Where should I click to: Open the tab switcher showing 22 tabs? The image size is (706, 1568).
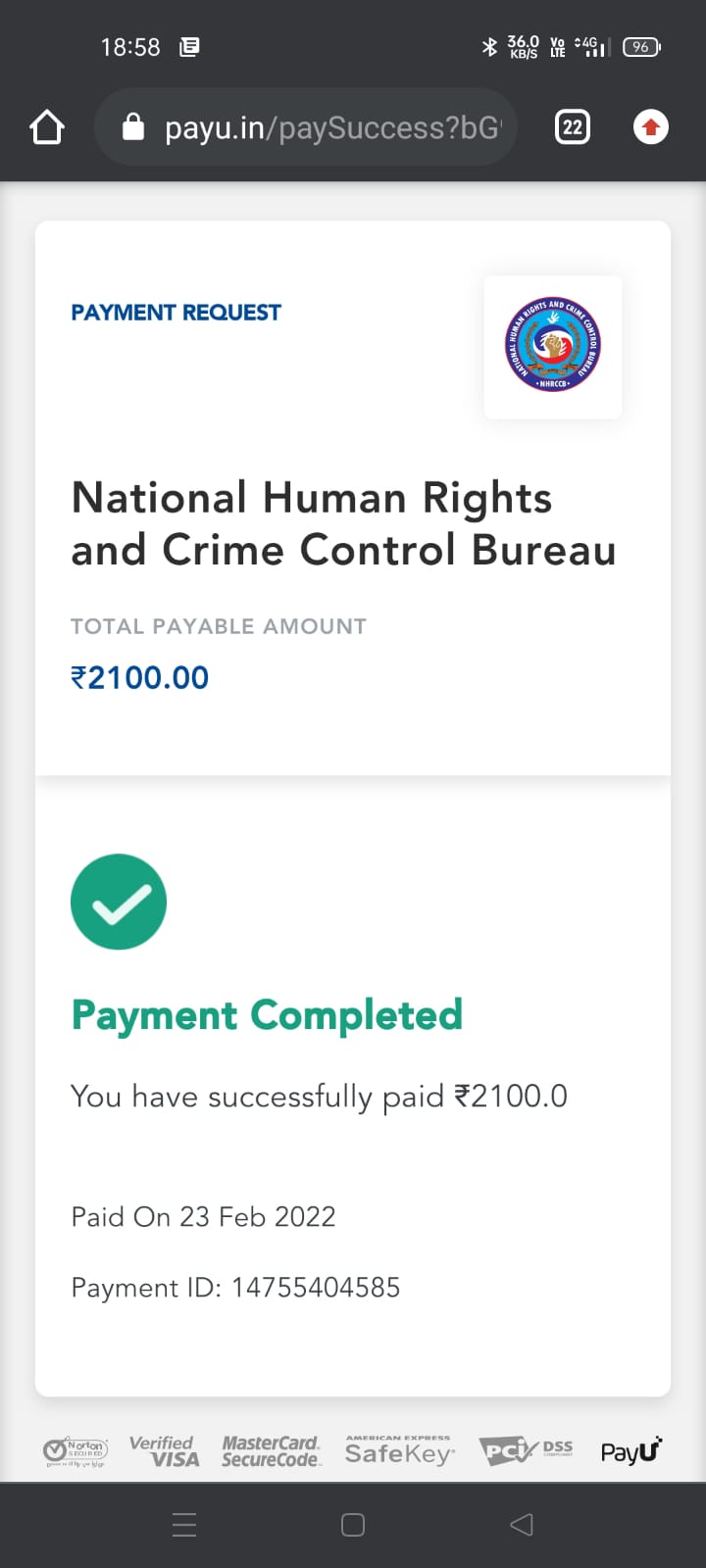[573, 127]
